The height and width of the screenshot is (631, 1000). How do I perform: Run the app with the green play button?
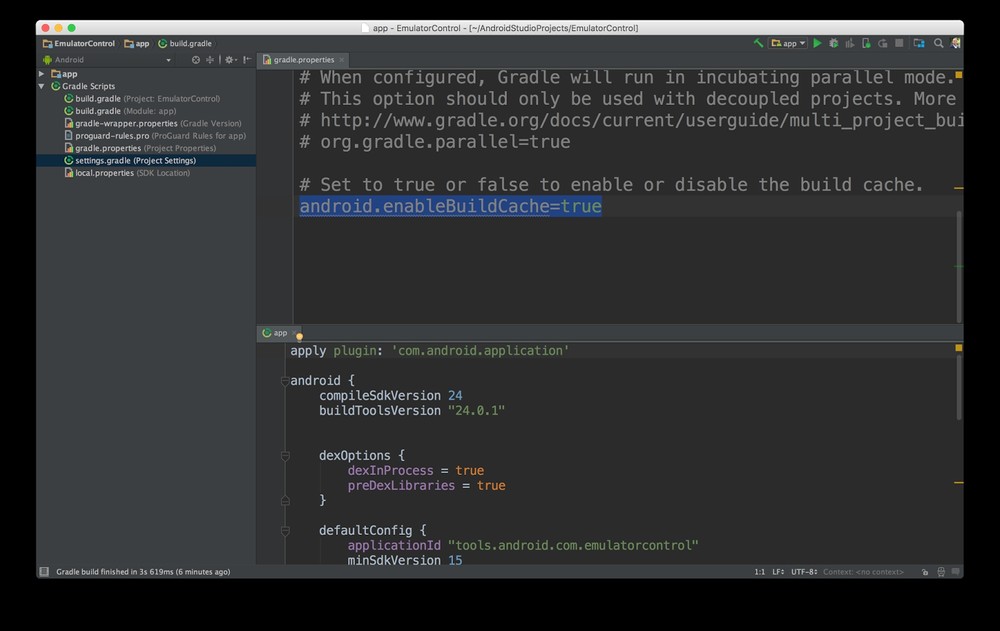pyautogui.click(x=817, y=44)
